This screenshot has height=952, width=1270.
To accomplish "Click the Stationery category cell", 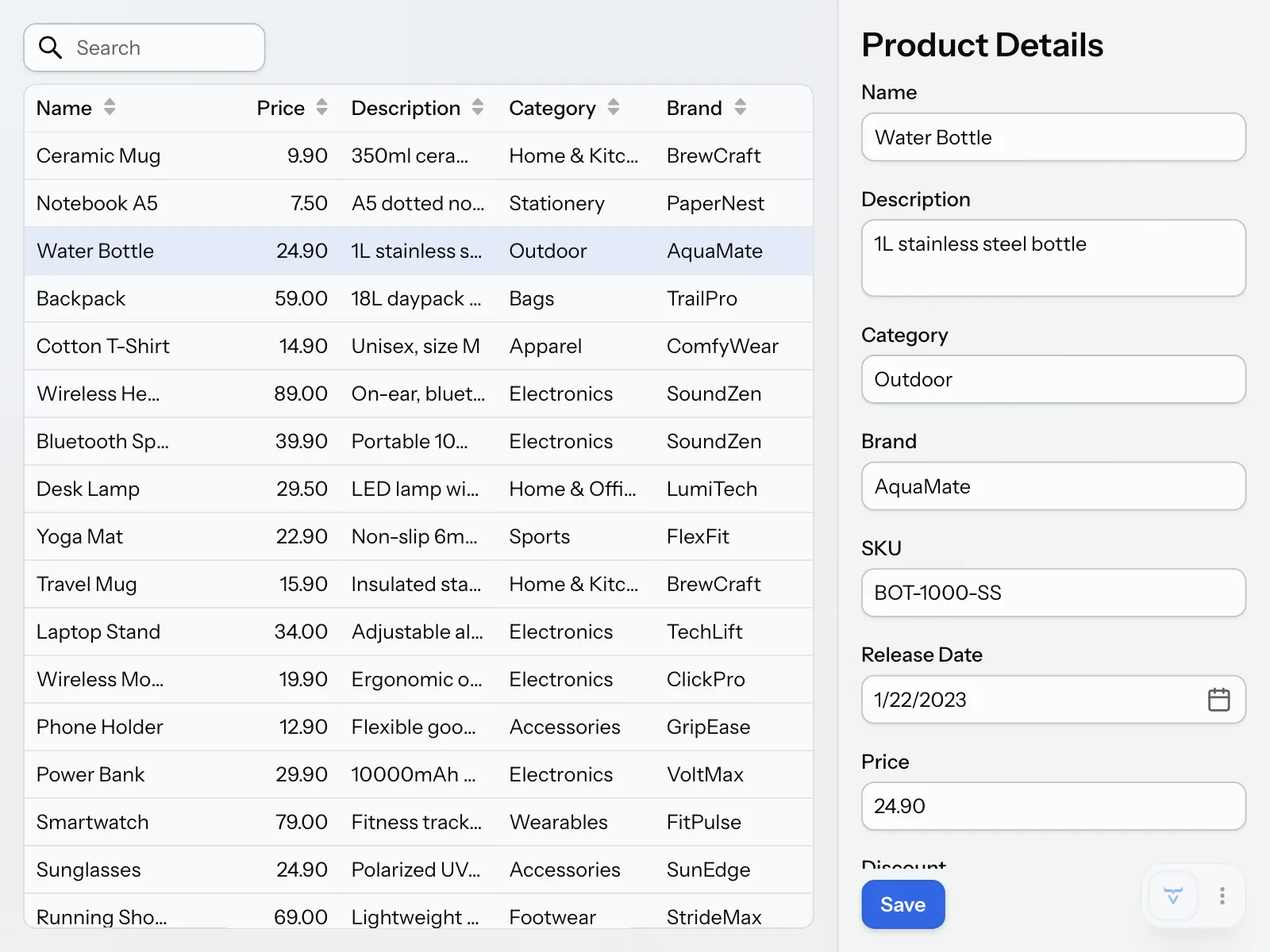I will tap(556, 203).
